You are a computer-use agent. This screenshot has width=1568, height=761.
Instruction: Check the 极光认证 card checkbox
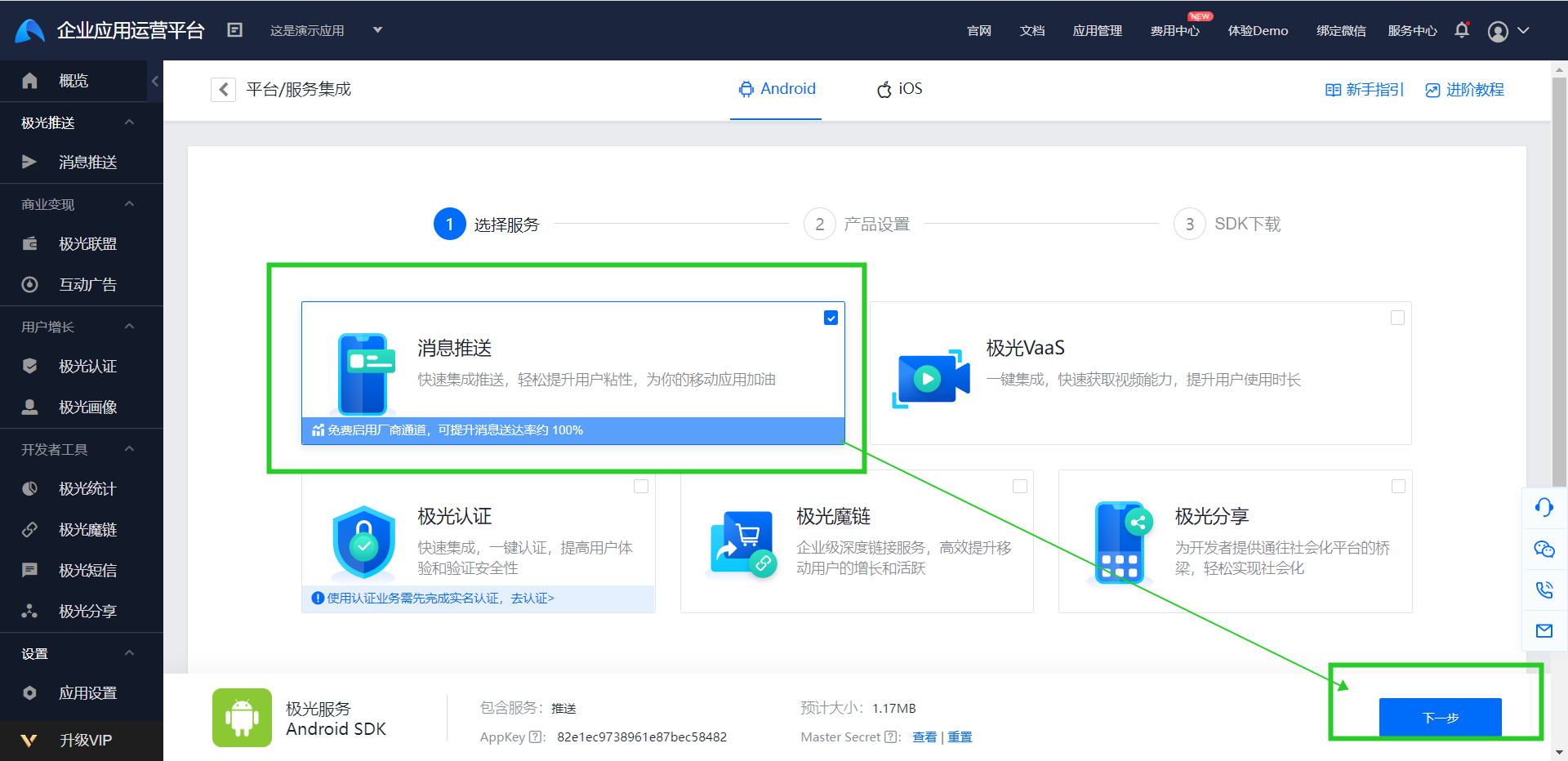pyautogui.click(x=641, y=486)
